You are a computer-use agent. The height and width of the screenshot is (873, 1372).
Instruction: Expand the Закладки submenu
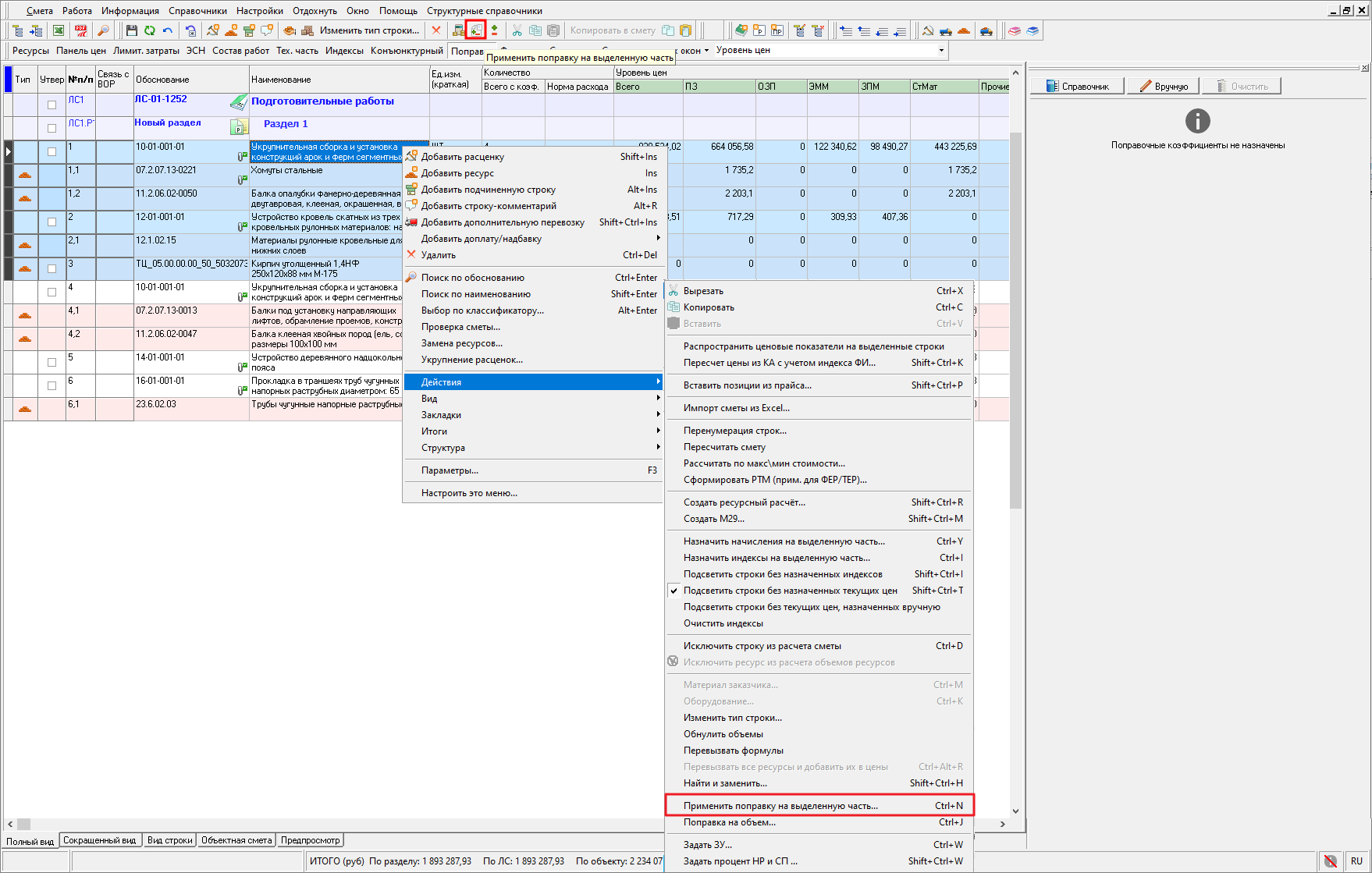coord(533,415)
